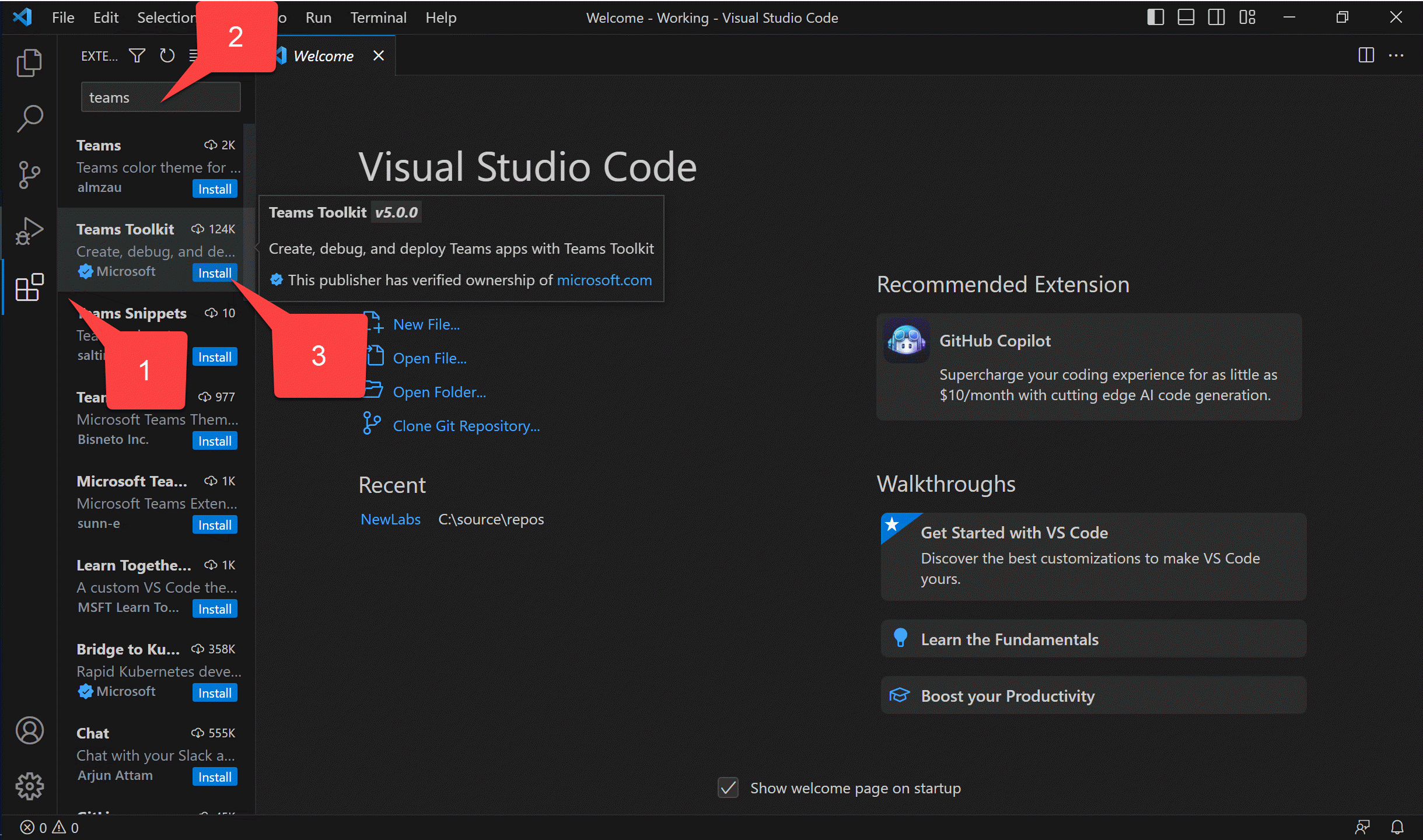Install the Learn Together theme extension
The image size is (1423, 840).
(x=215, y=609)
